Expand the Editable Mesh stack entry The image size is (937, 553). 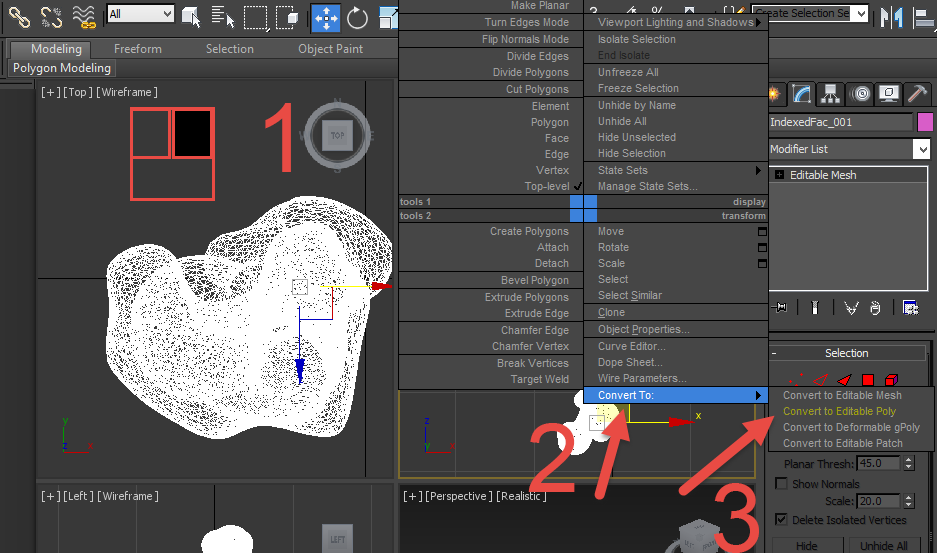779,175
